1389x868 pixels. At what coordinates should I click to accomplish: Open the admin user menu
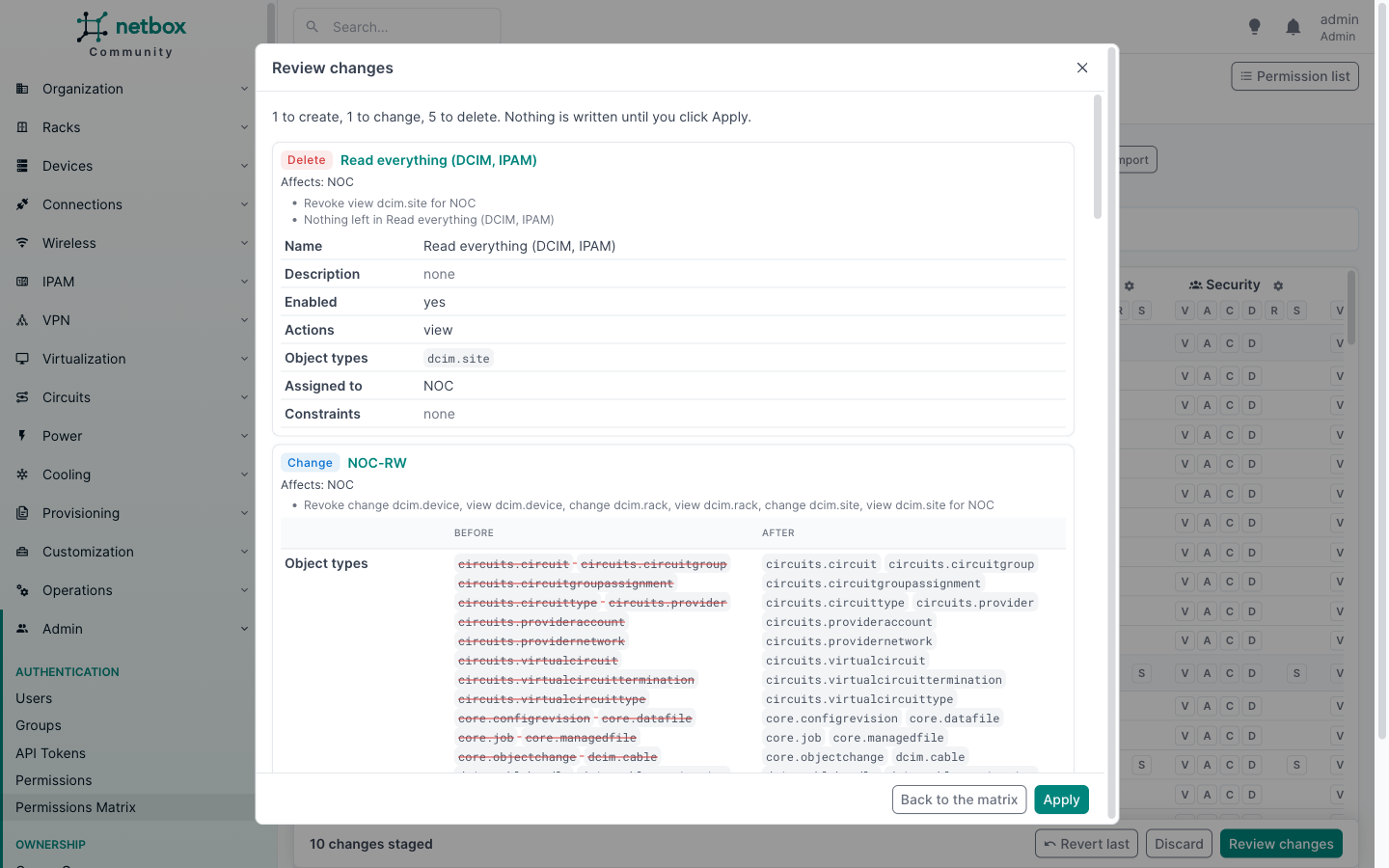click(x=1339, y=27)
